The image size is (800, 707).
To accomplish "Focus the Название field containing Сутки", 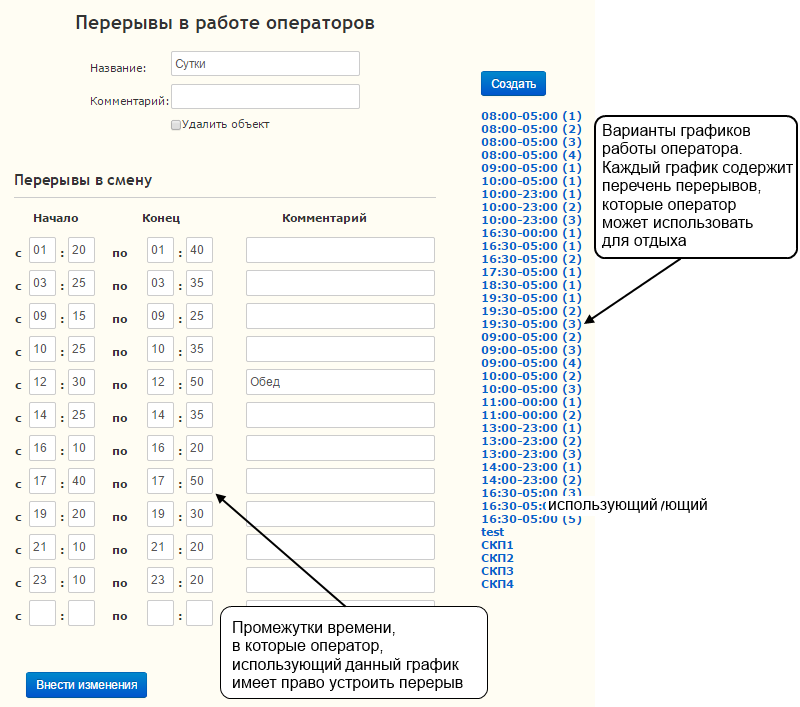I will pyautogui.click(x=265, y=64).
